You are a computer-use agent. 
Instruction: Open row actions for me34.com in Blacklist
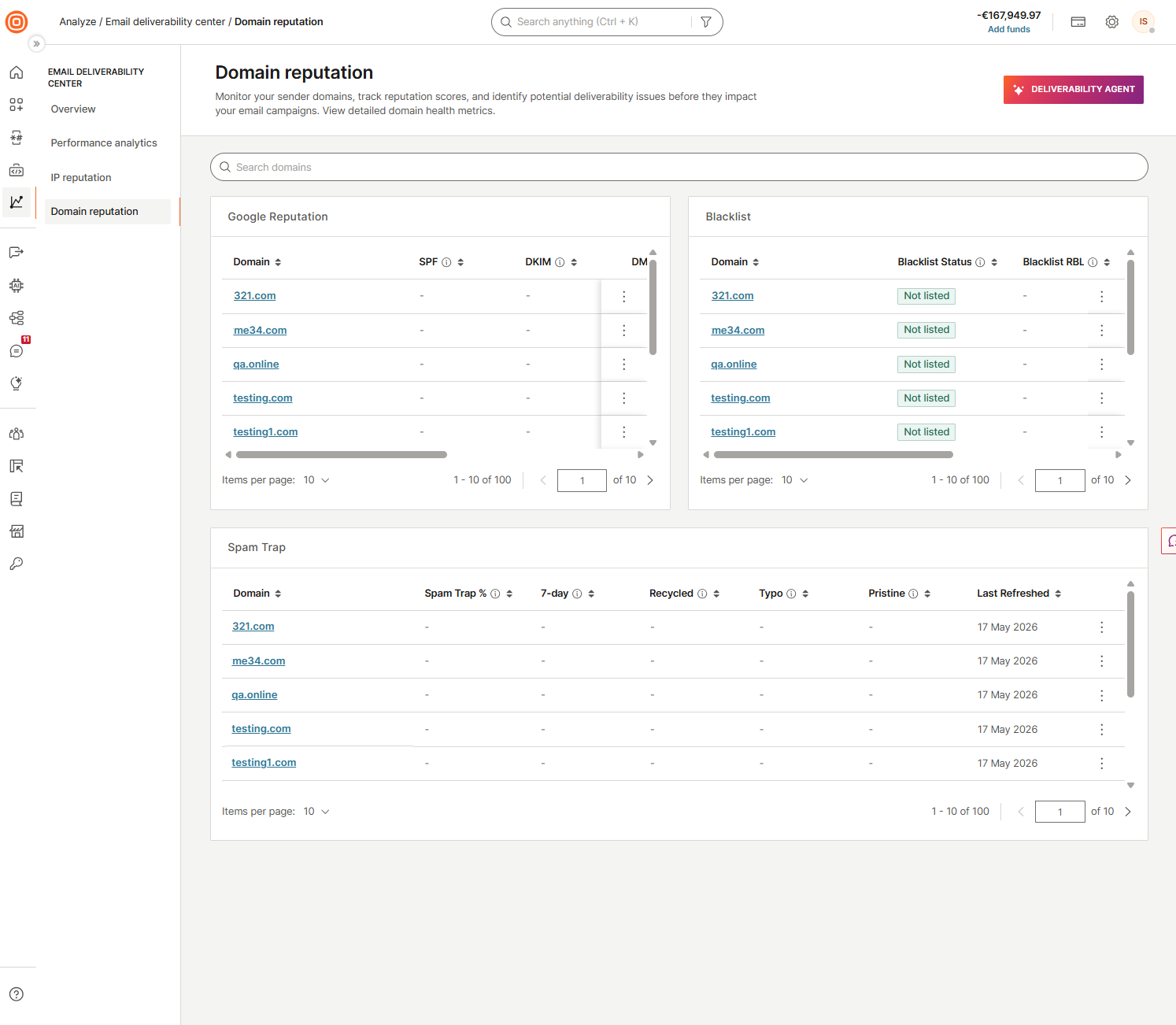(x=1102, y=331)
